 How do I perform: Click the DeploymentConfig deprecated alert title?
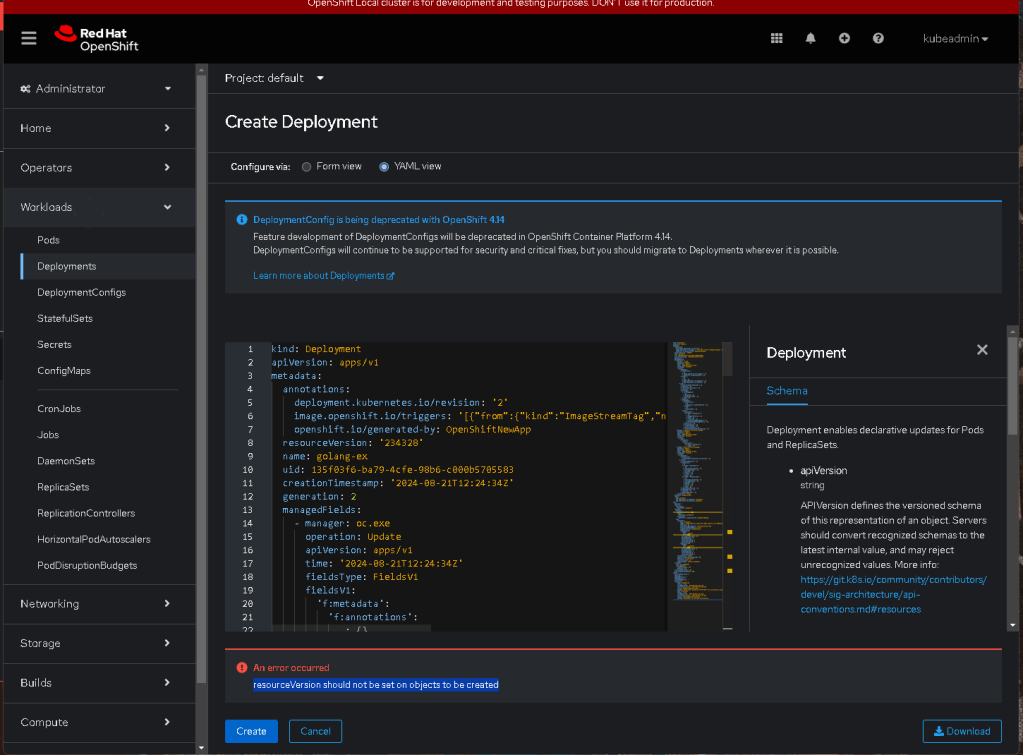tap(378, 220)
